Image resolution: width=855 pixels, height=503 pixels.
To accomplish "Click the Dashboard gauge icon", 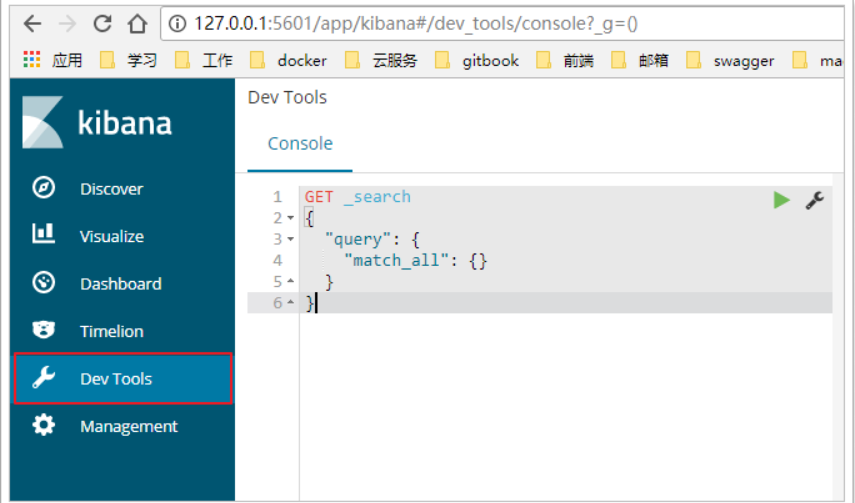I will coord(43,283).
